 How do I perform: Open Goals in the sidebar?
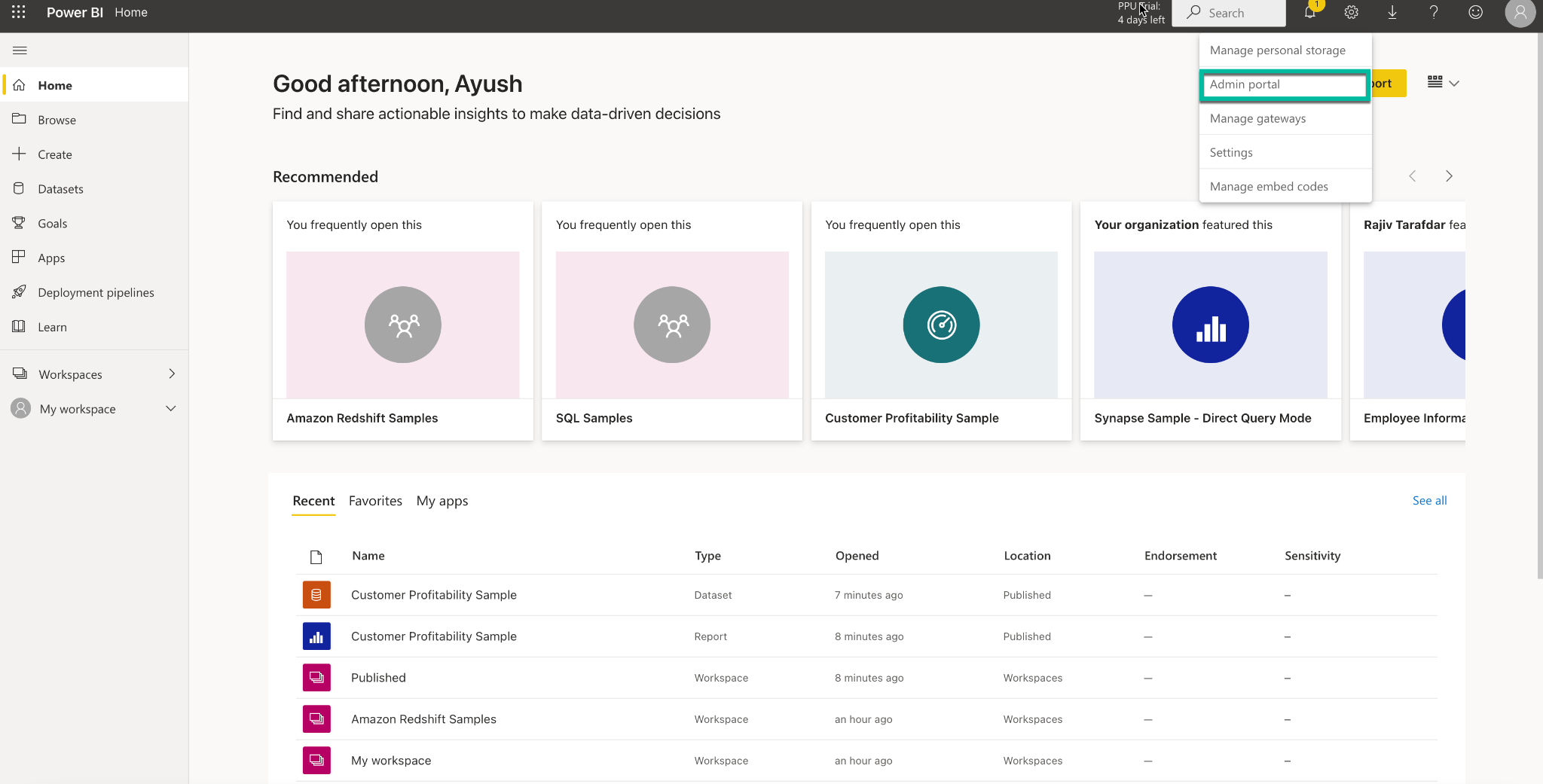[94, 224]
